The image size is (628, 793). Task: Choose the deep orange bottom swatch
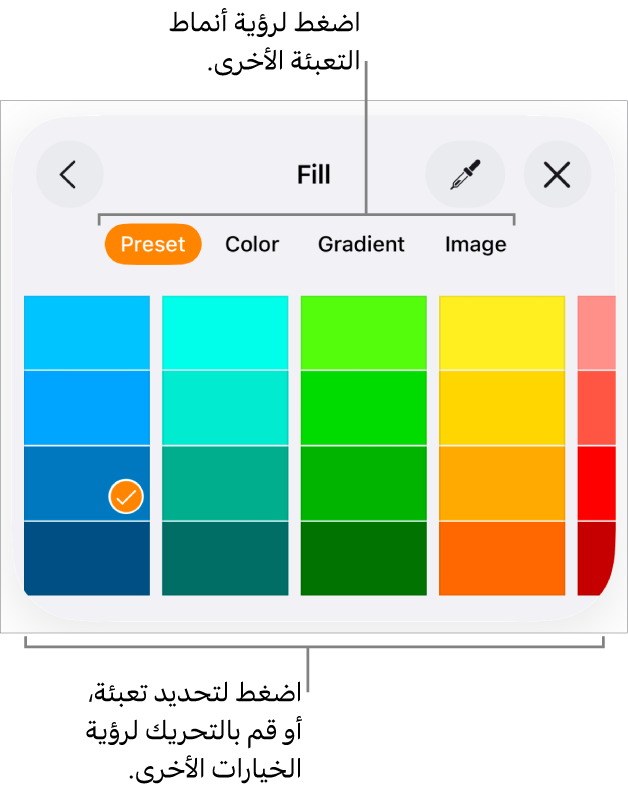pyautogui.click(x=502, y=558)
